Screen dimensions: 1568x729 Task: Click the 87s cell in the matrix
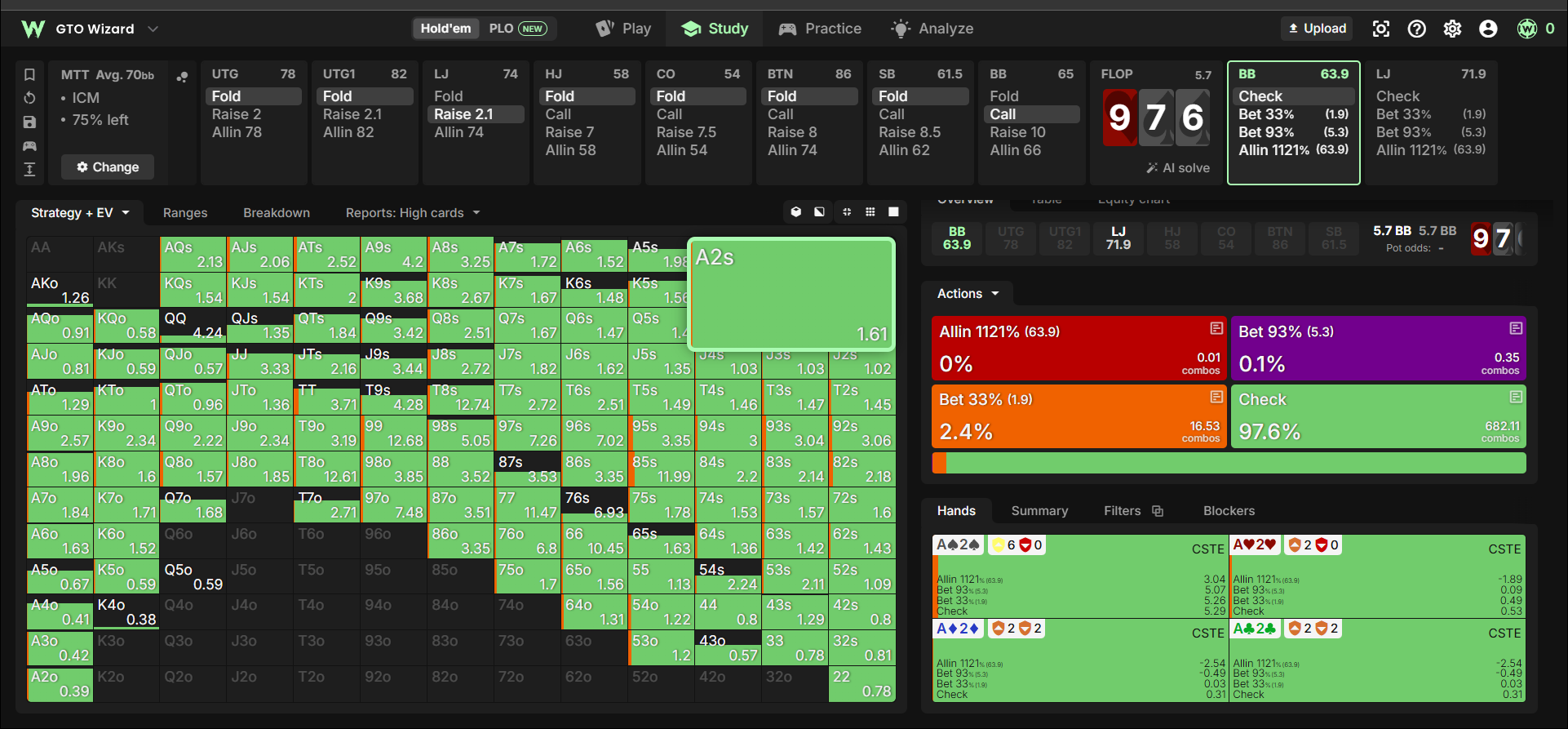pos(528,469)
